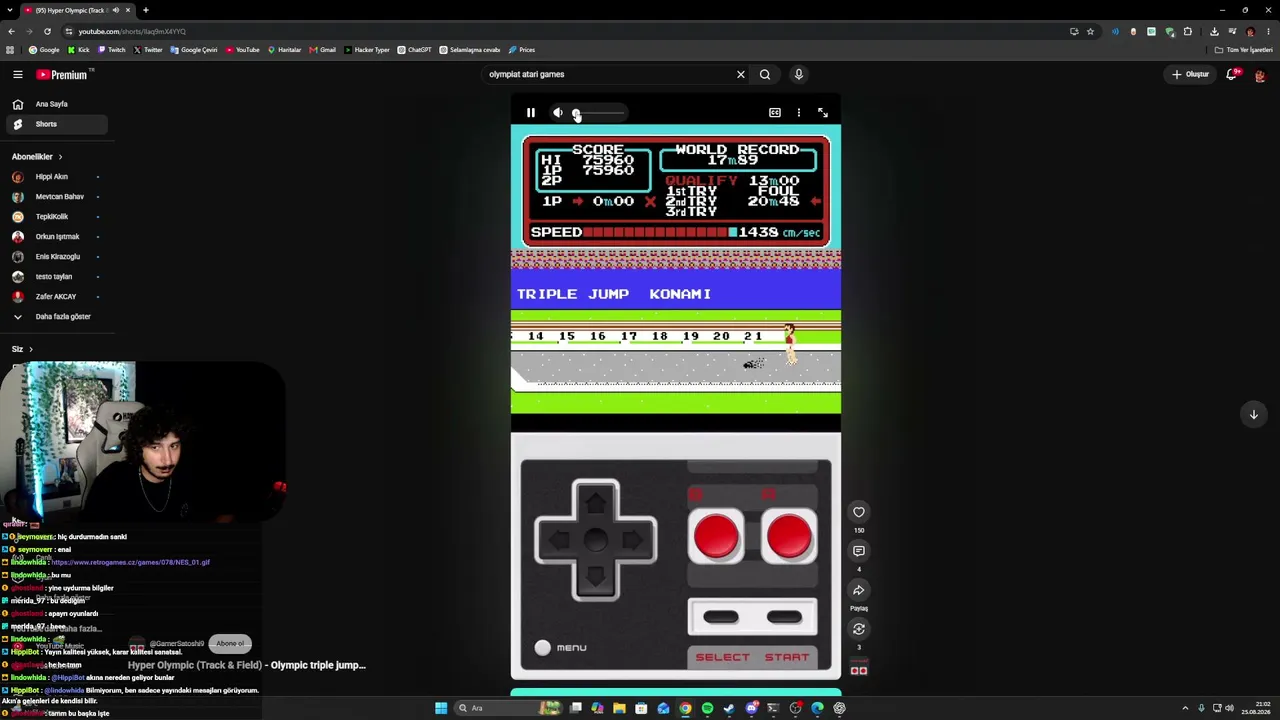Share the Shorts video
The width and height of the screenshot is (1280, 720).
(x=859, y=590)
